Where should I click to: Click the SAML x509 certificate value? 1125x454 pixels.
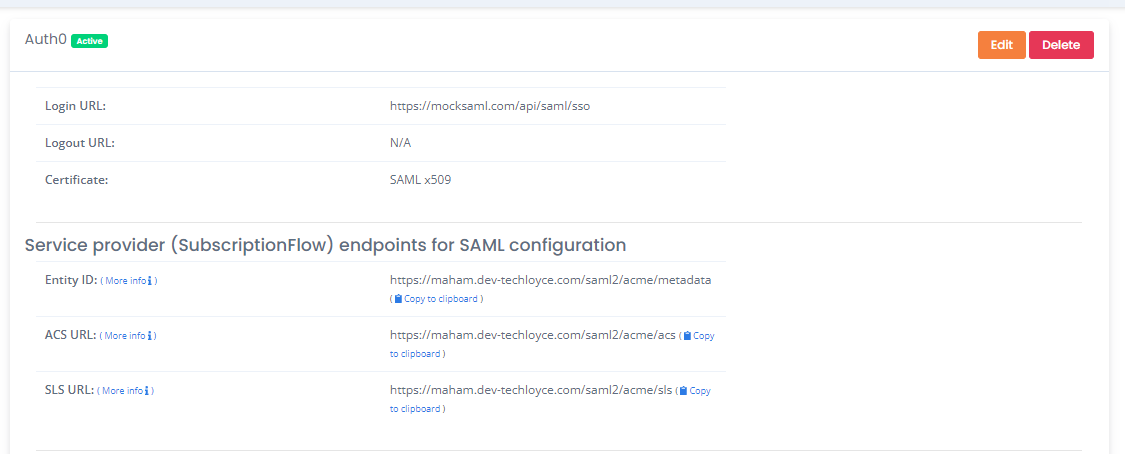click(420, 180)
